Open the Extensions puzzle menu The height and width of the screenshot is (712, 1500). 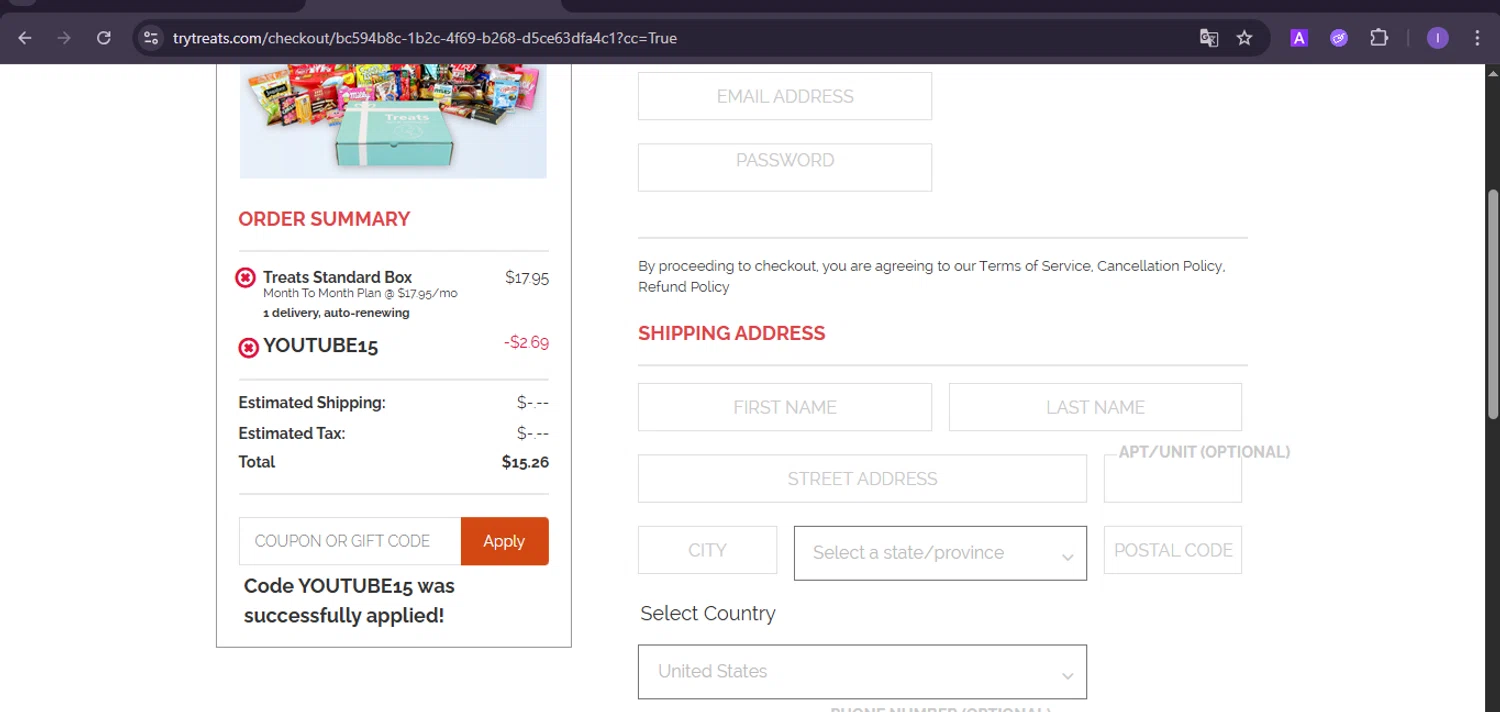(1379, 38)
